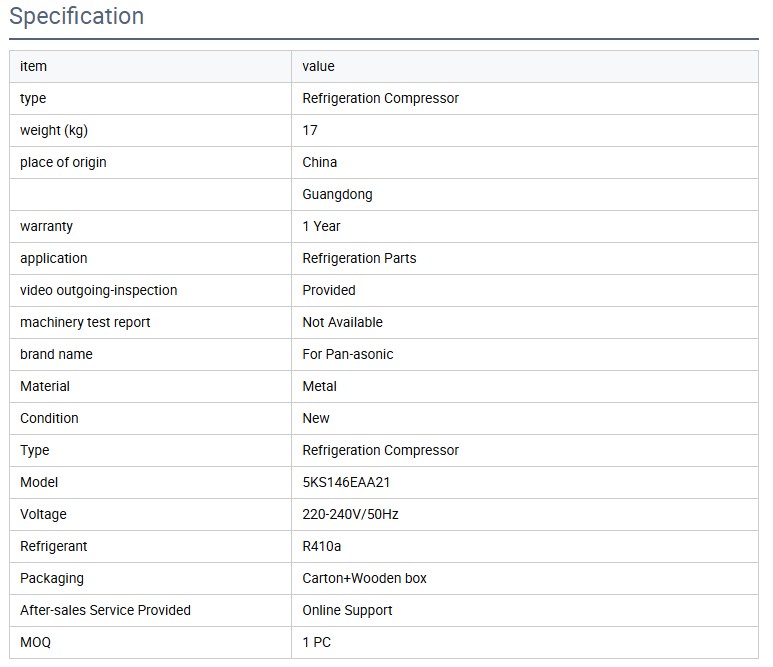Viewport: 773px width, 667px height.
Task: Click the 'place of origin' label
Action: [x=63, y=162]
